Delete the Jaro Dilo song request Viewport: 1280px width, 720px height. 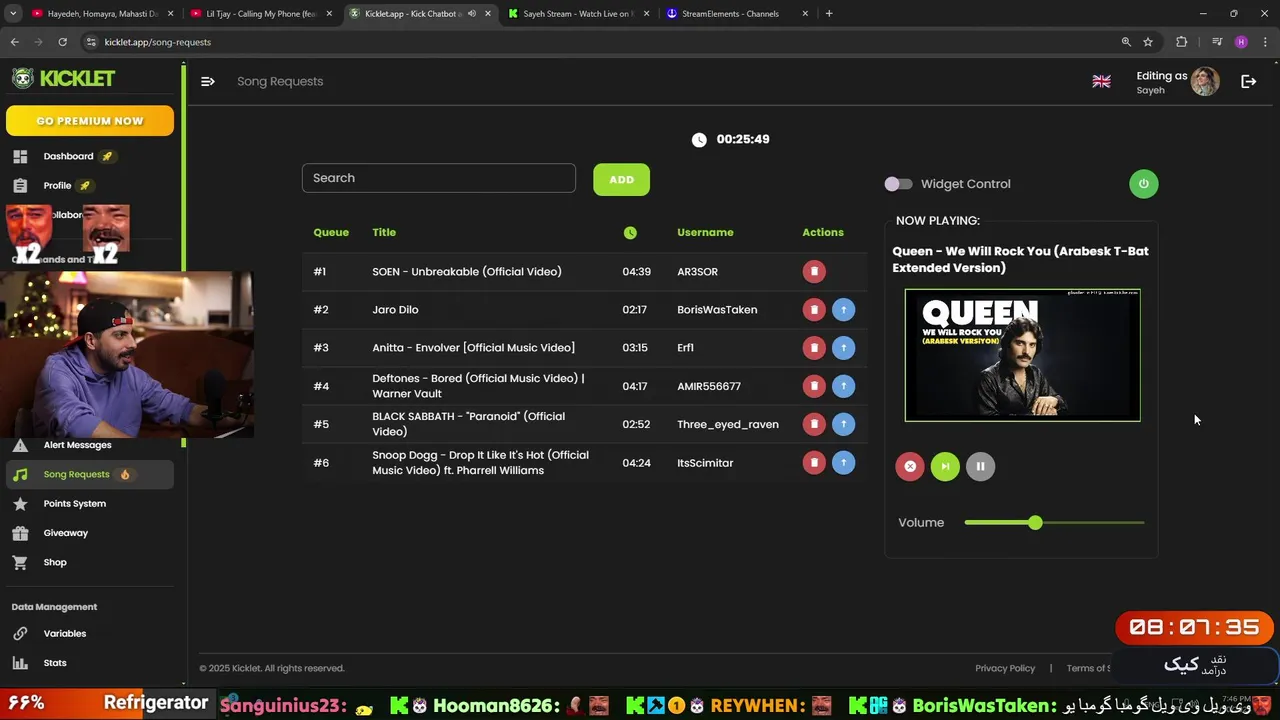814,310
